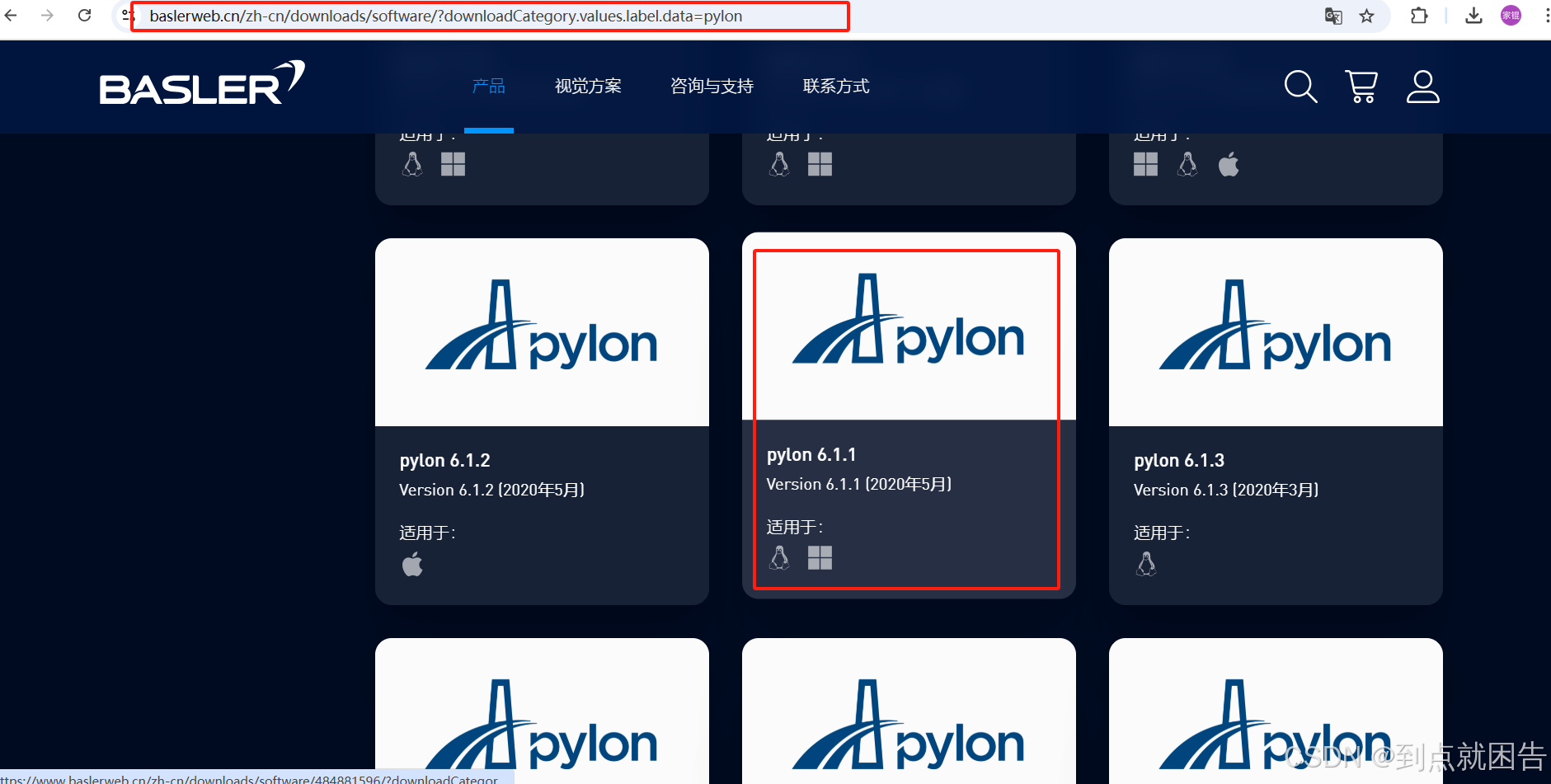Open the 联系方式 menu
1551x784 pixels.
pyautogui.click(x=835, y=86)
